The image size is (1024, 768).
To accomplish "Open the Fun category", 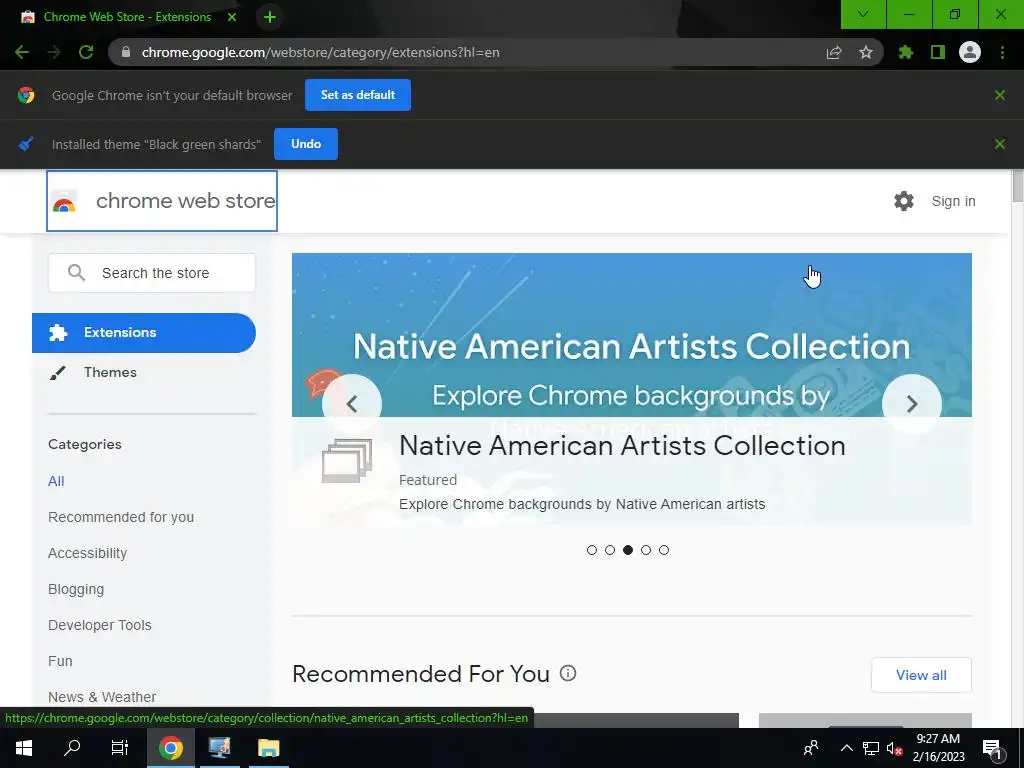I will tap(60, 661).
